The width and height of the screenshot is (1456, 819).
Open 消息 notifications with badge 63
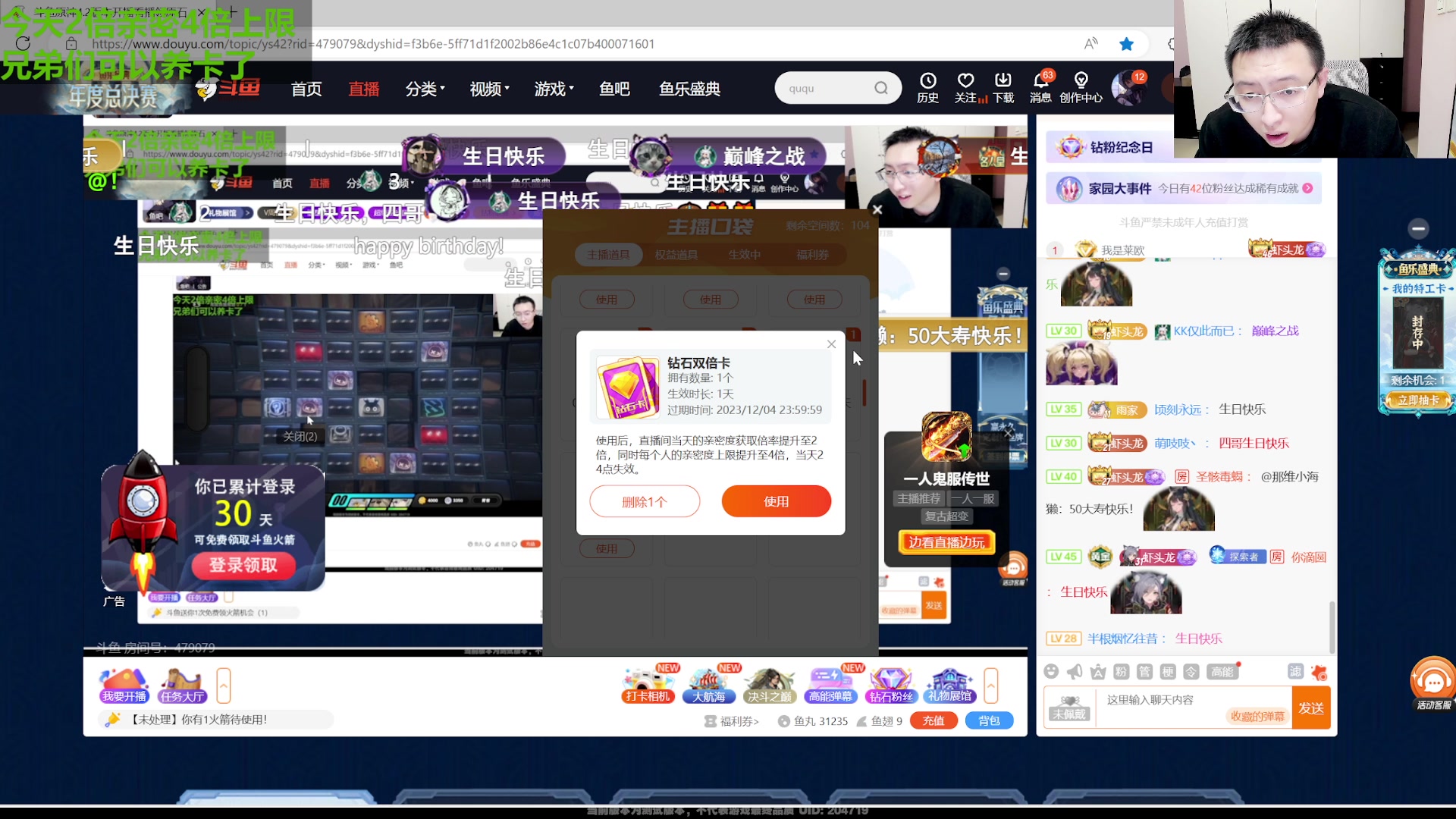[x=1040, y=87]
